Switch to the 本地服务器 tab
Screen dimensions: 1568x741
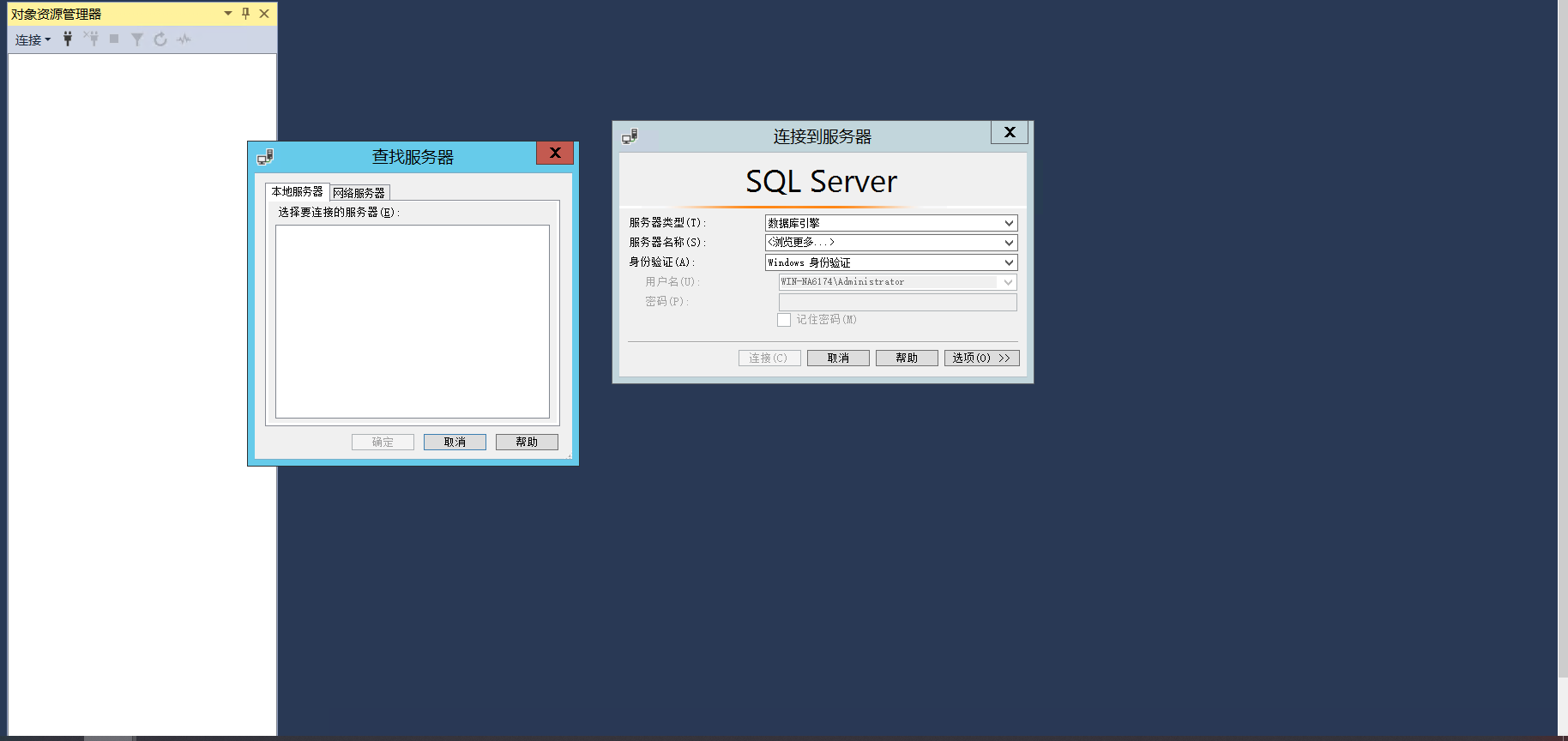coord(297,191)
